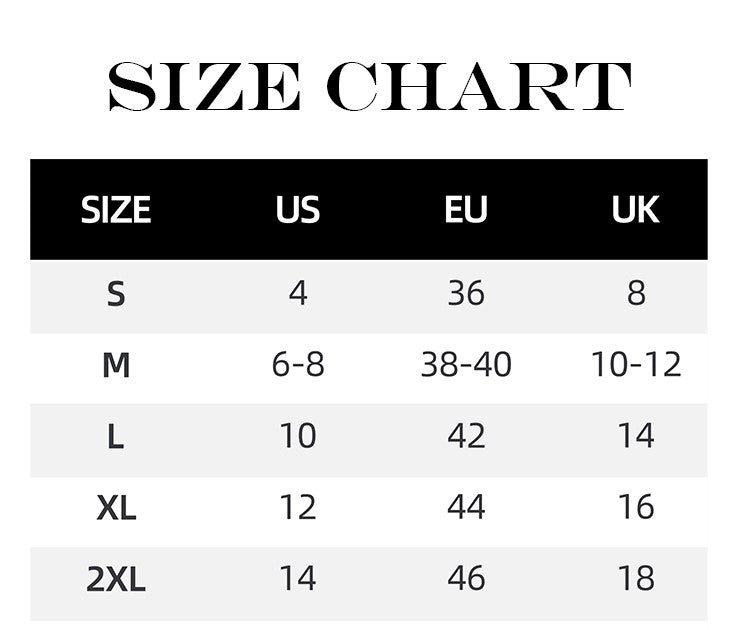Select EU size 44 cell
737x630 pixels.
(x=466, y=508)
